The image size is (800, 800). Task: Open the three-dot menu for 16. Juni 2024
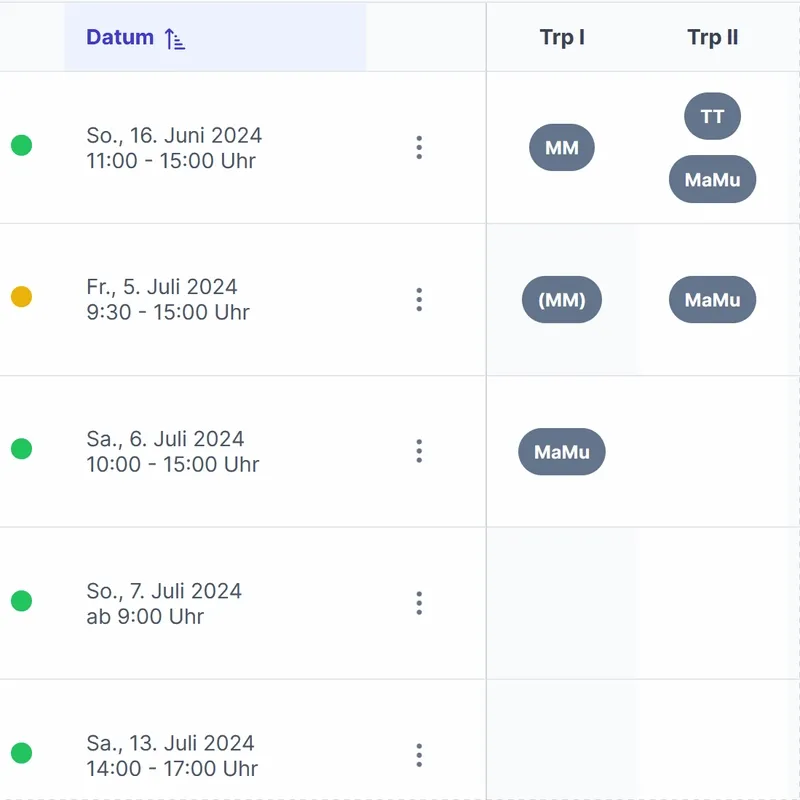tap(419, 148)
